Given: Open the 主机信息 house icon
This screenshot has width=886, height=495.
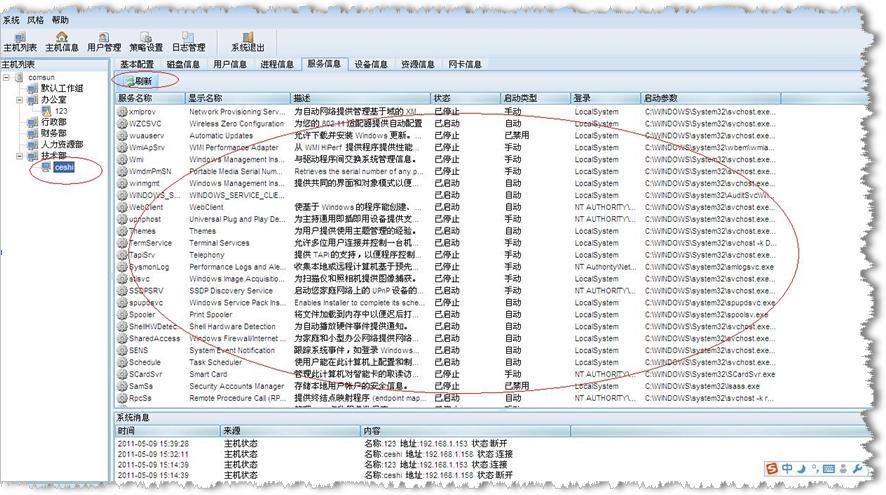Looking at the screenshot, I should (62, 37).
